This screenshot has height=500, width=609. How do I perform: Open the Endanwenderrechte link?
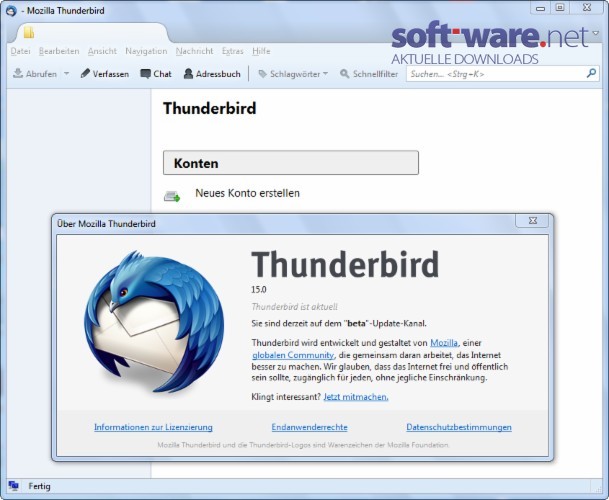point(310,427)
